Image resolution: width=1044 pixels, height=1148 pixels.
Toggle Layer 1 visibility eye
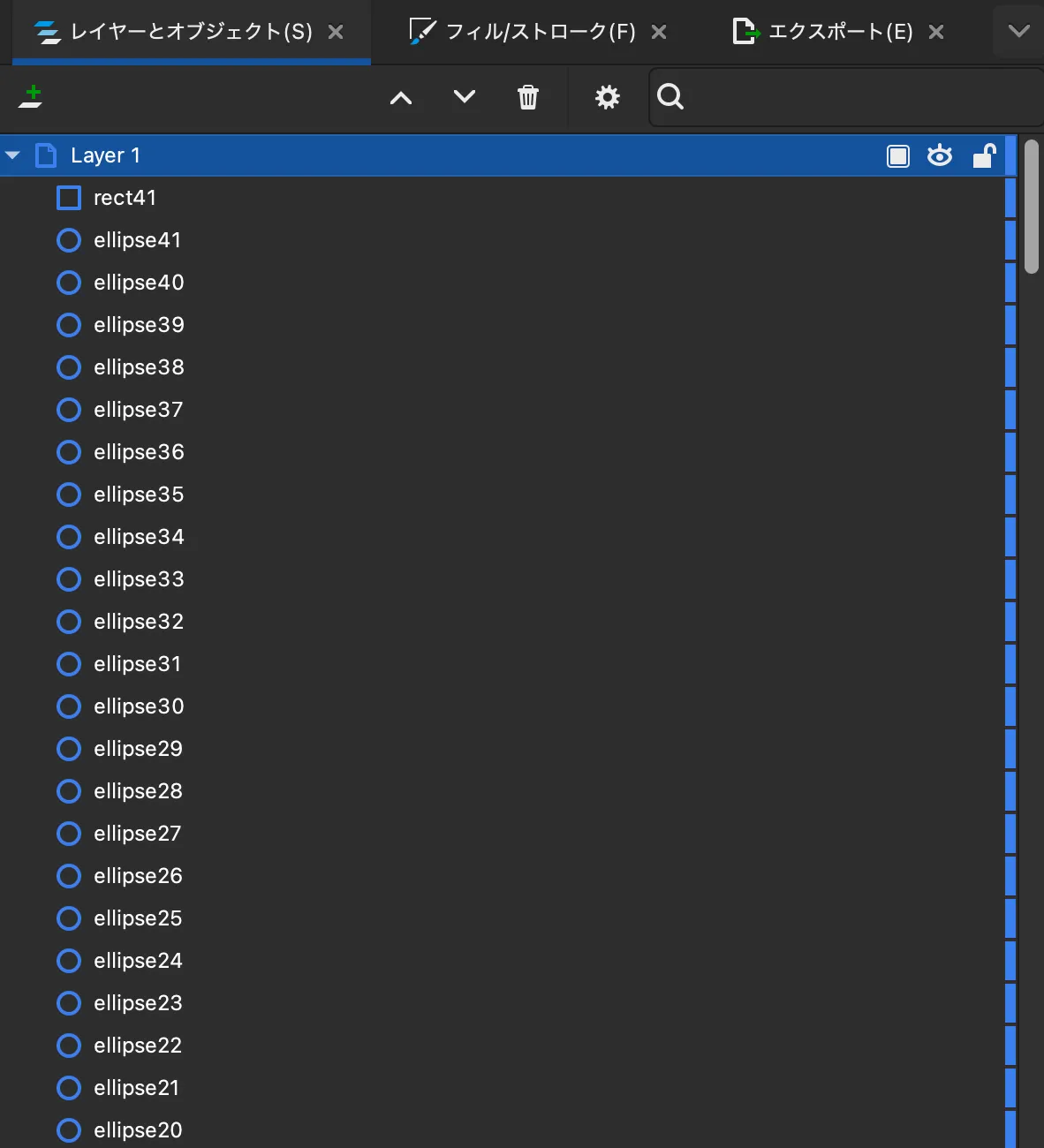(x=940, y=156)
